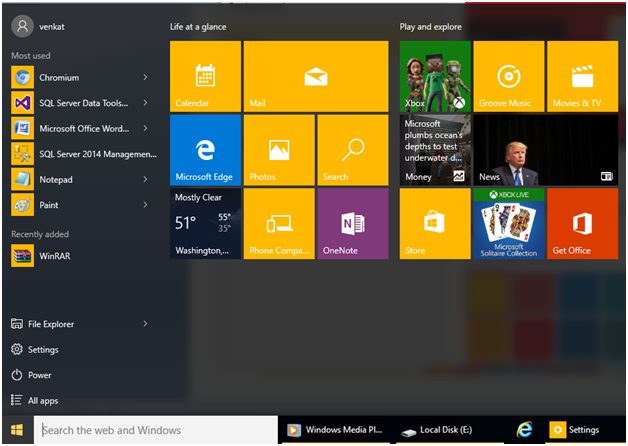Expand SQL Server Data Tools jump list arrow
This screenshot has height=446, width=628.
pyautogui.click(x=145, y=103)
